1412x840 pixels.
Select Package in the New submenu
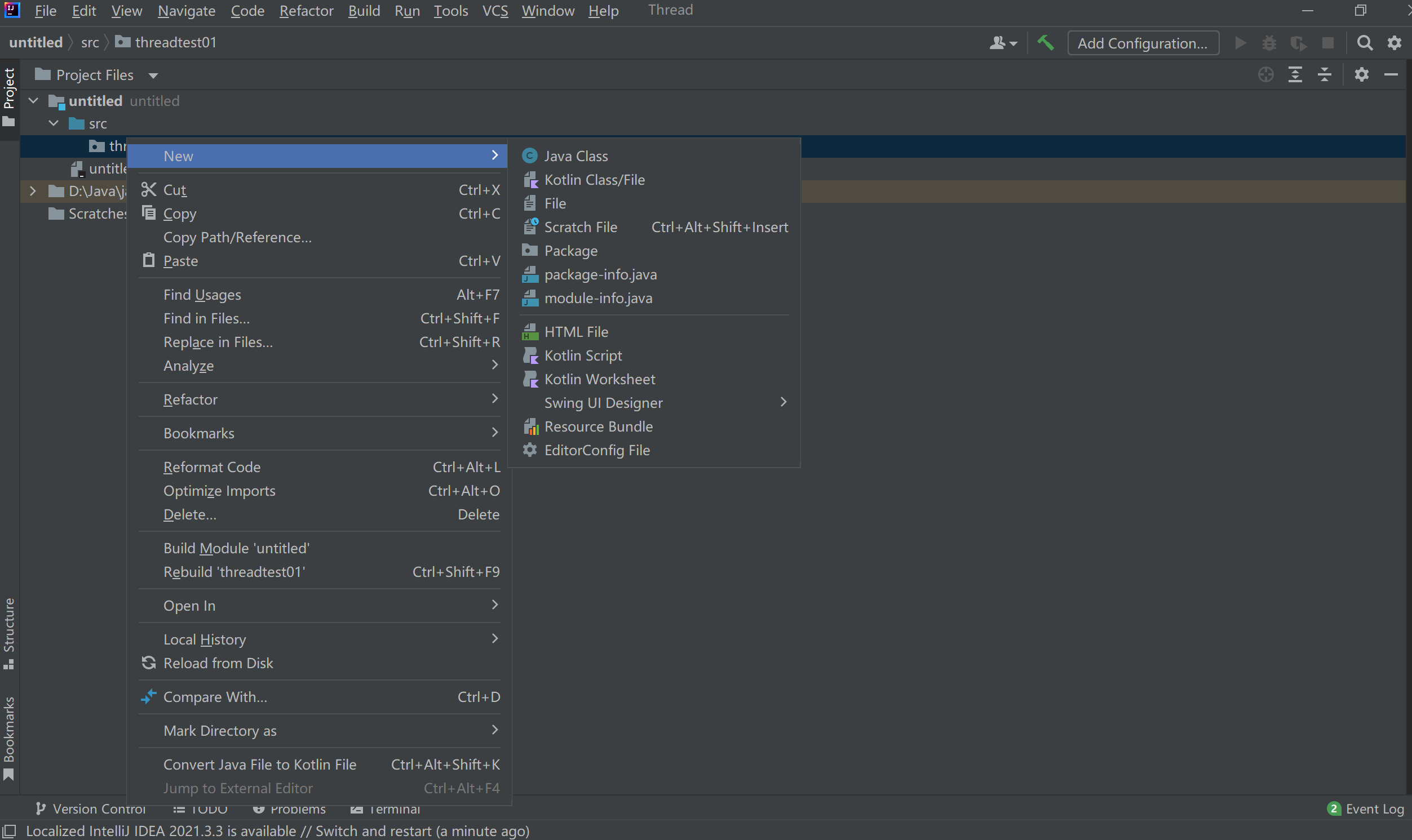click(x=570, y=251)
